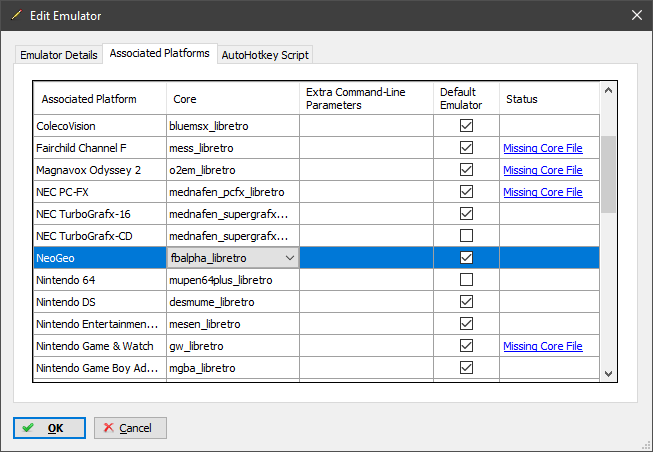653x452 pixels.
Task: Open Missing Core File link for Nintendo Game & Watch
Action: pyautogui.click(x=543, y=346)
